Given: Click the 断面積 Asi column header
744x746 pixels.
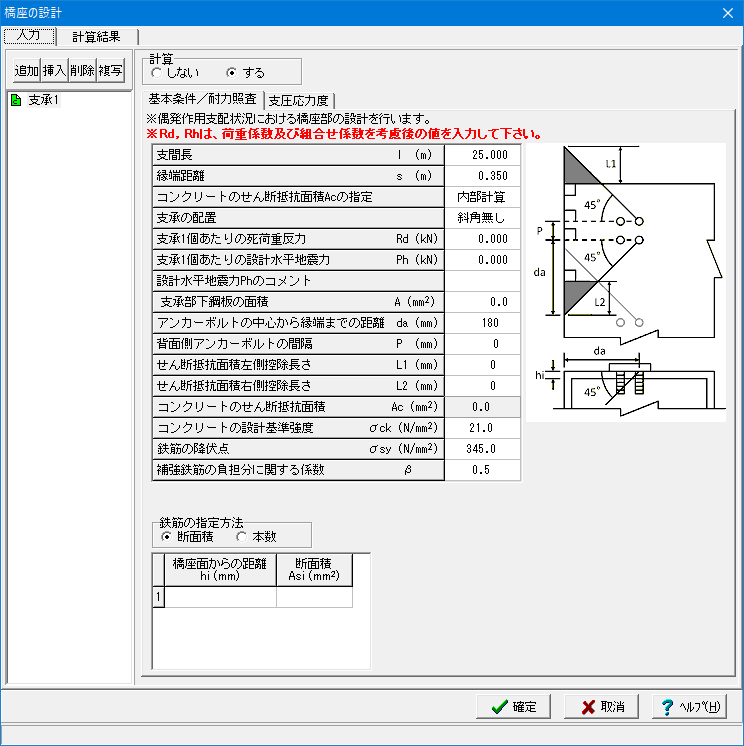Looking at the screenshot, I should (314, 569).
